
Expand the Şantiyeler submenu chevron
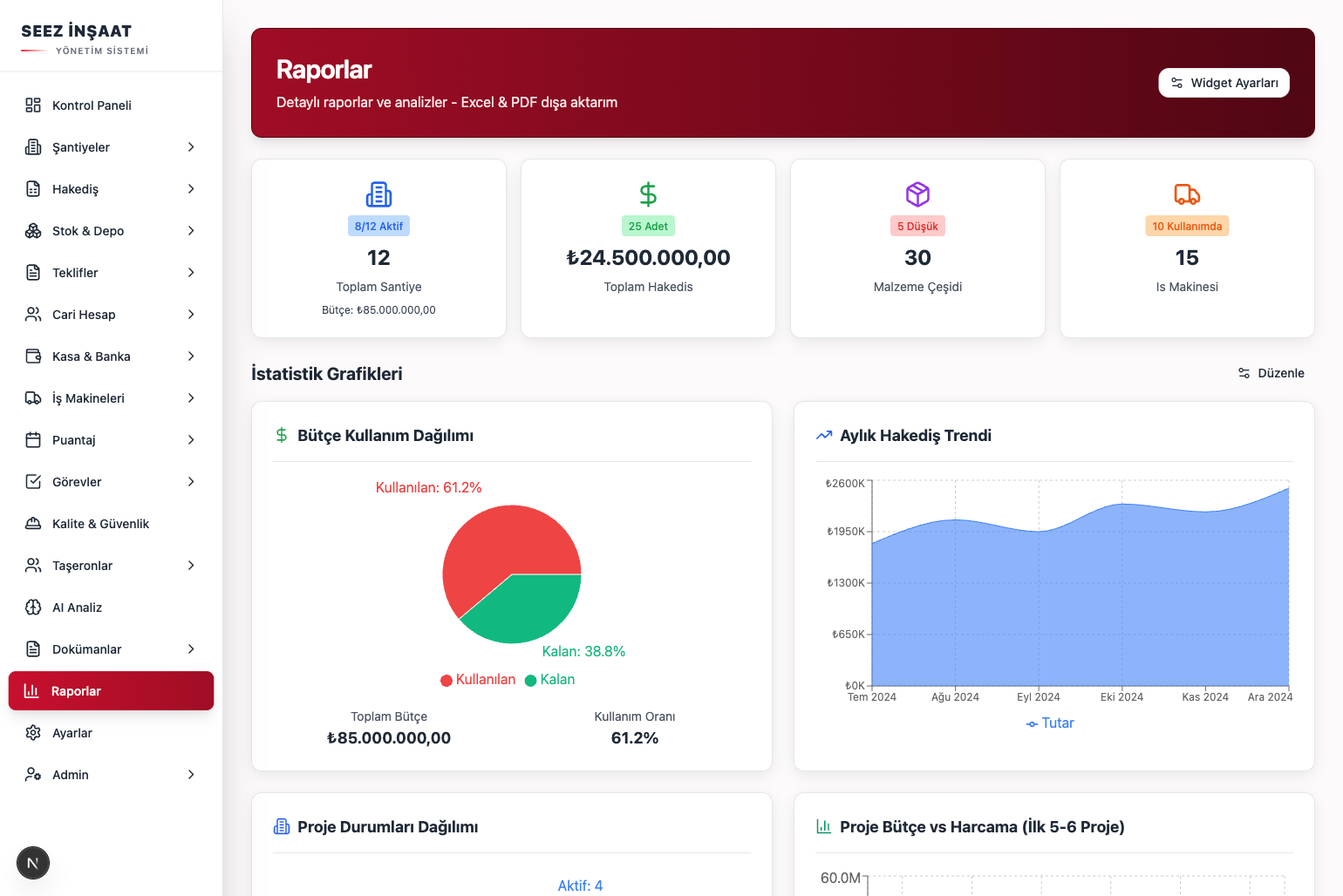tap(191, 147)
